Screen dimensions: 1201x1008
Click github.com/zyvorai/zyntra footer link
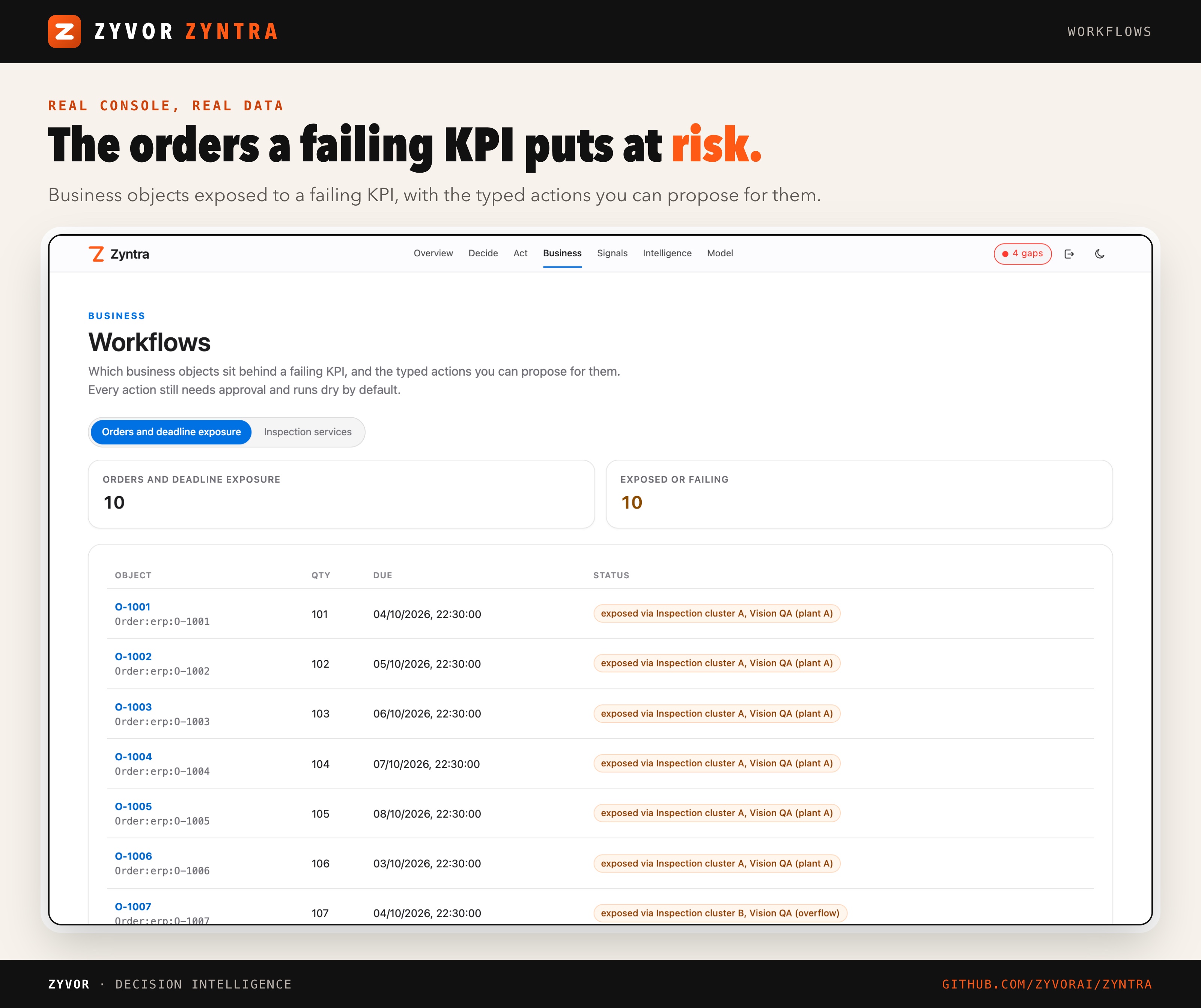tap(1047, 984)
